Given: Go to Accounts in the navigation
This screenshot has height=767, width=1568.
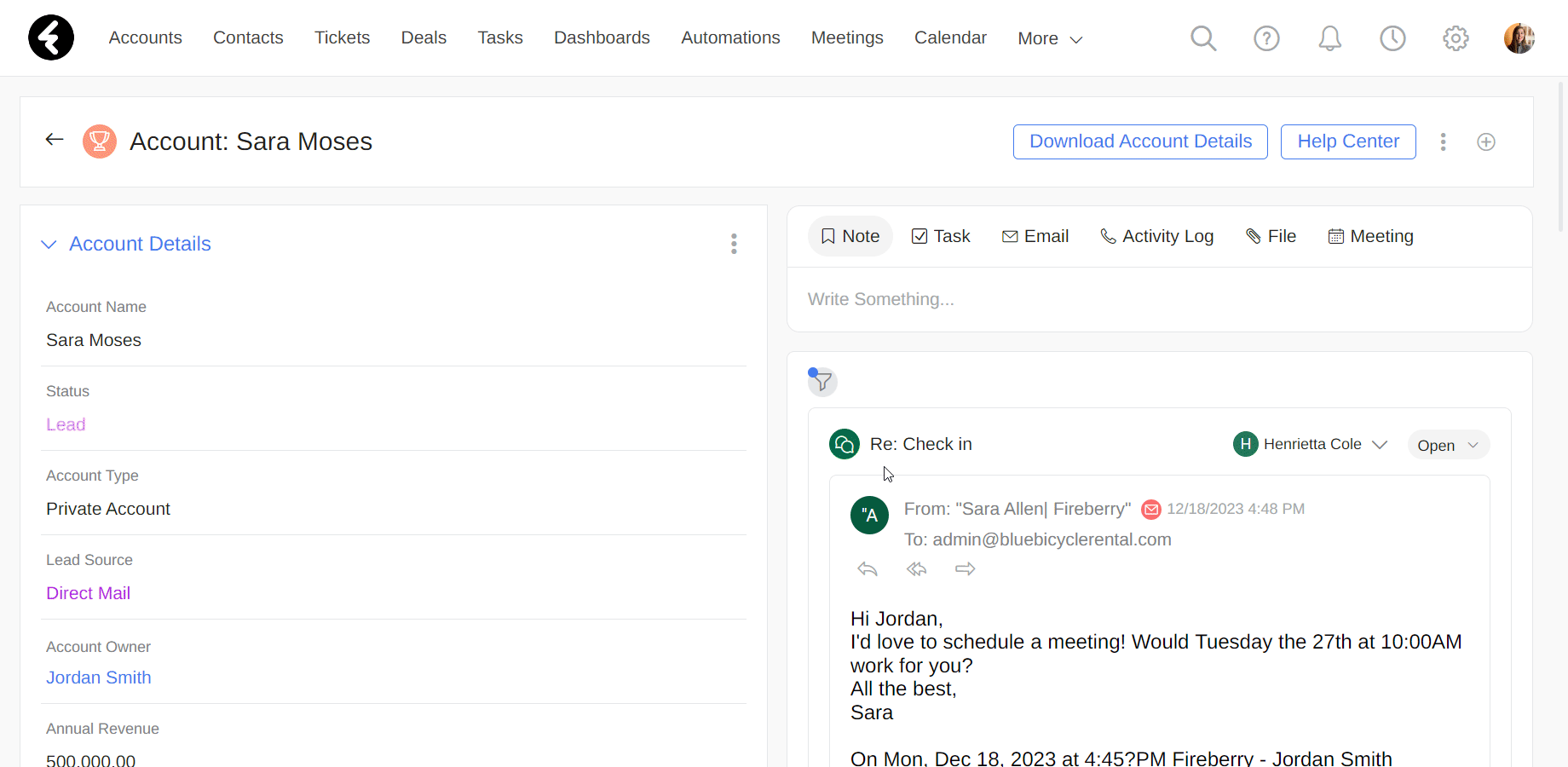Looking at the screenshot, I should pyautogui.click(x=146, y=37).
